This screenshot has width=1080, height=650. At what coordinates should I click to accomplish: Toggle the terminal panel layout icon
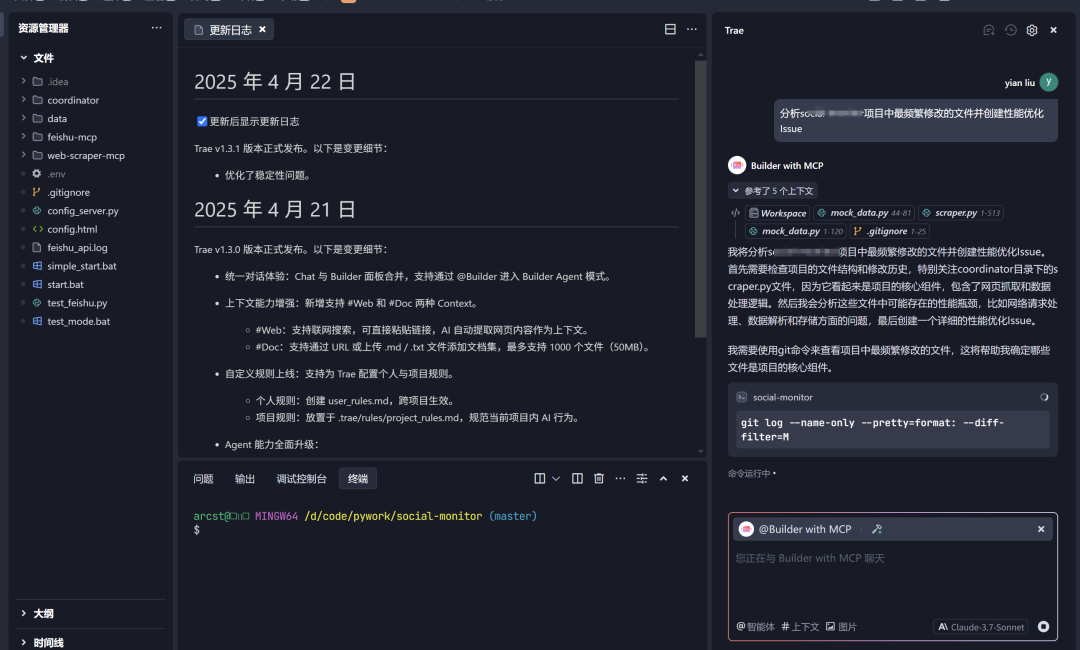577,479
